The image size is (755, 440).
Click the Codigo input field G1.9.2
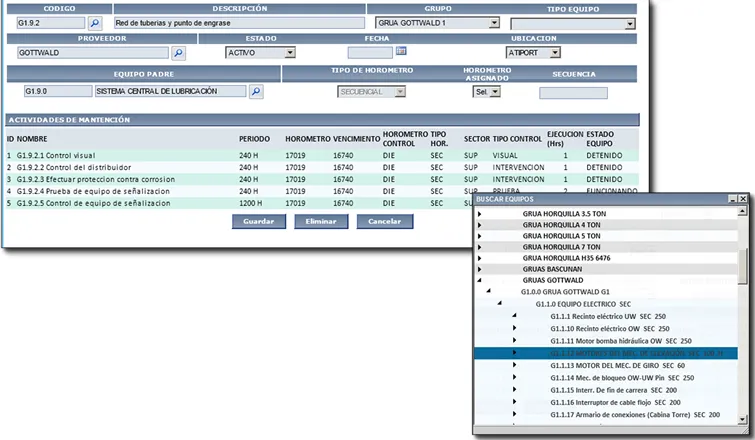tap(51, 23)
